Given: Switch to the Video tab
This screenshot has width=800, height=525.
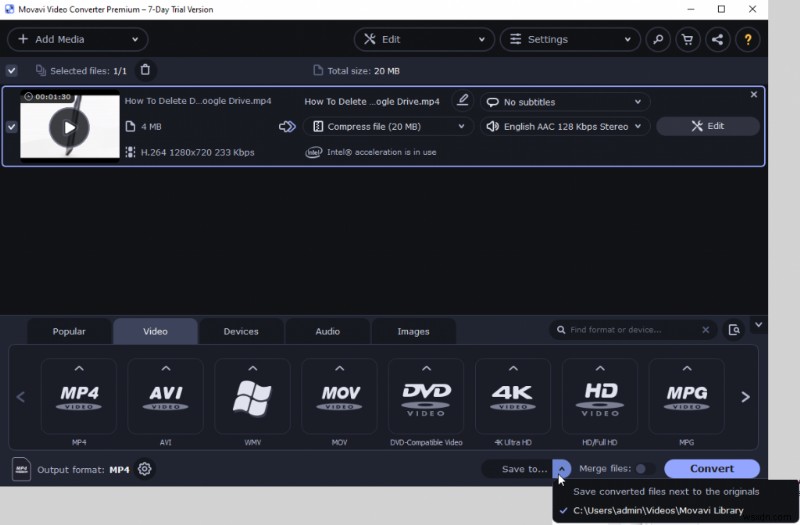Looking at the screenshot, I should [155, 331].
